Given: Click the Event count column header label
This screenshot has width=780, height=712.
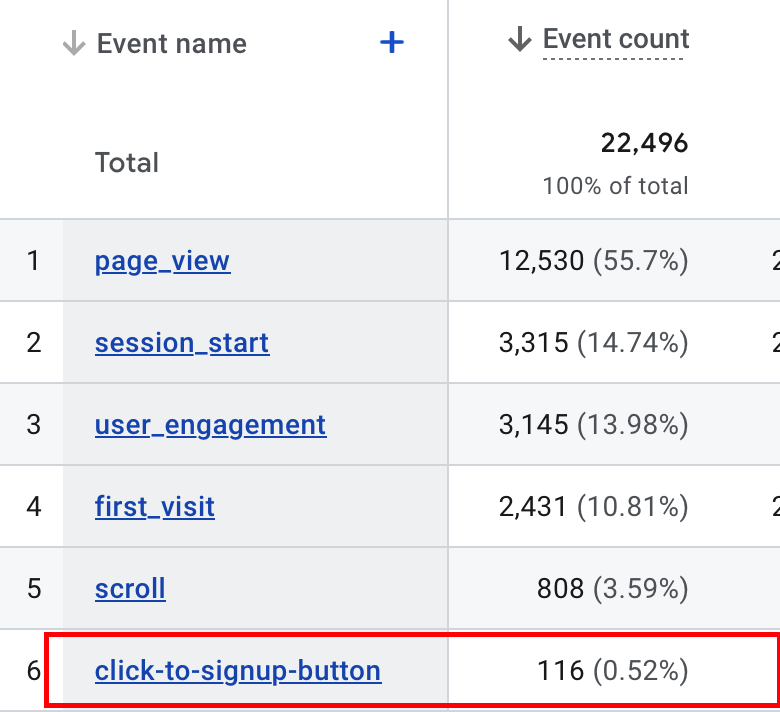Looking at the screenshot, I should pyautogui.click(x=615, y=40).
